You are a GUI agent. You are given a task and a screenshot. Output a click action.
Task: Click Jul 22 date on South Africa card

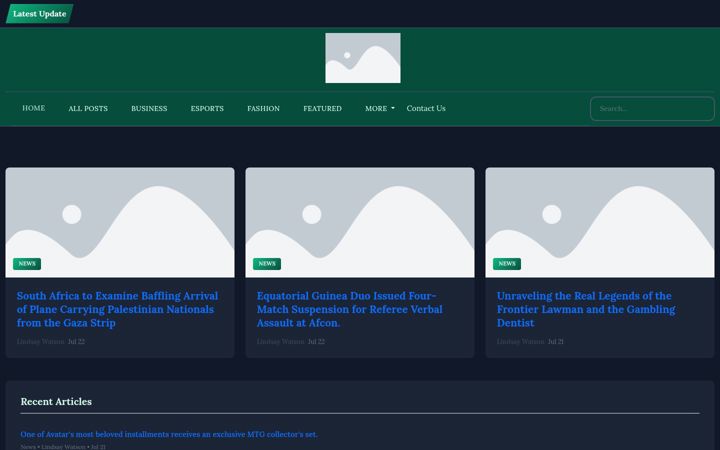pyautogui.click(x=76, y=342)
